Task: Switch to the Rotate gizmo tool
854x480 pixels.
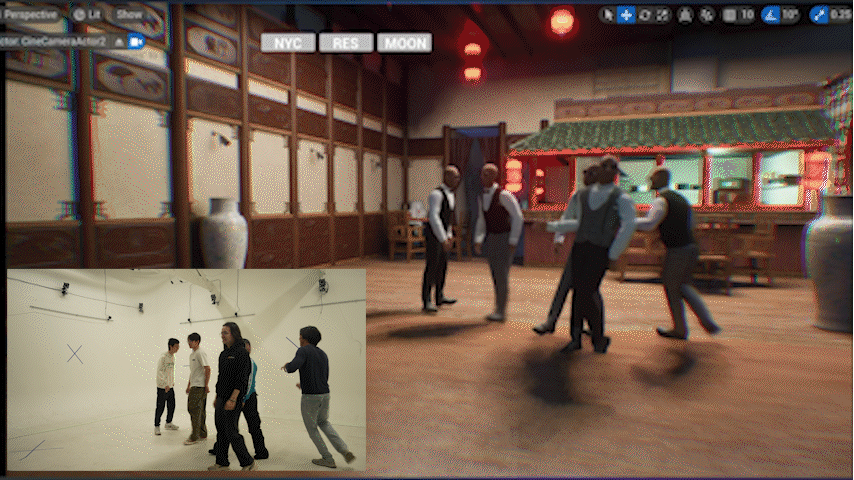Action: [645, 15]
